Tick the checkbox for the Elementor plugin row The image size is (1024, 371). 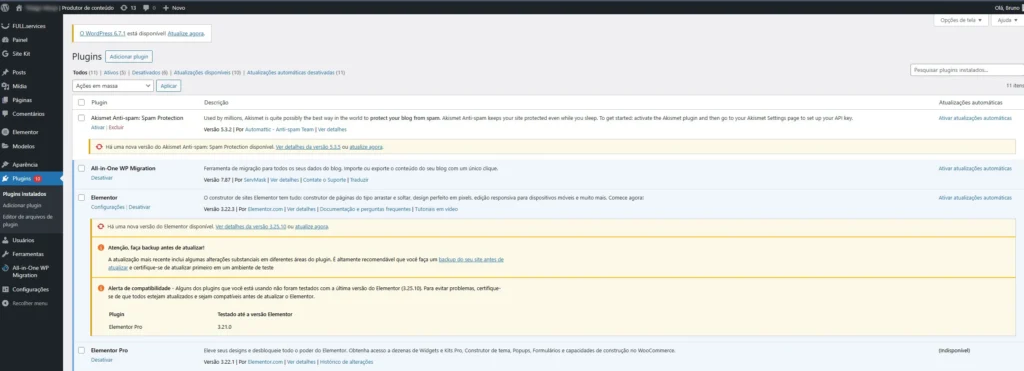tap(82, 197)
